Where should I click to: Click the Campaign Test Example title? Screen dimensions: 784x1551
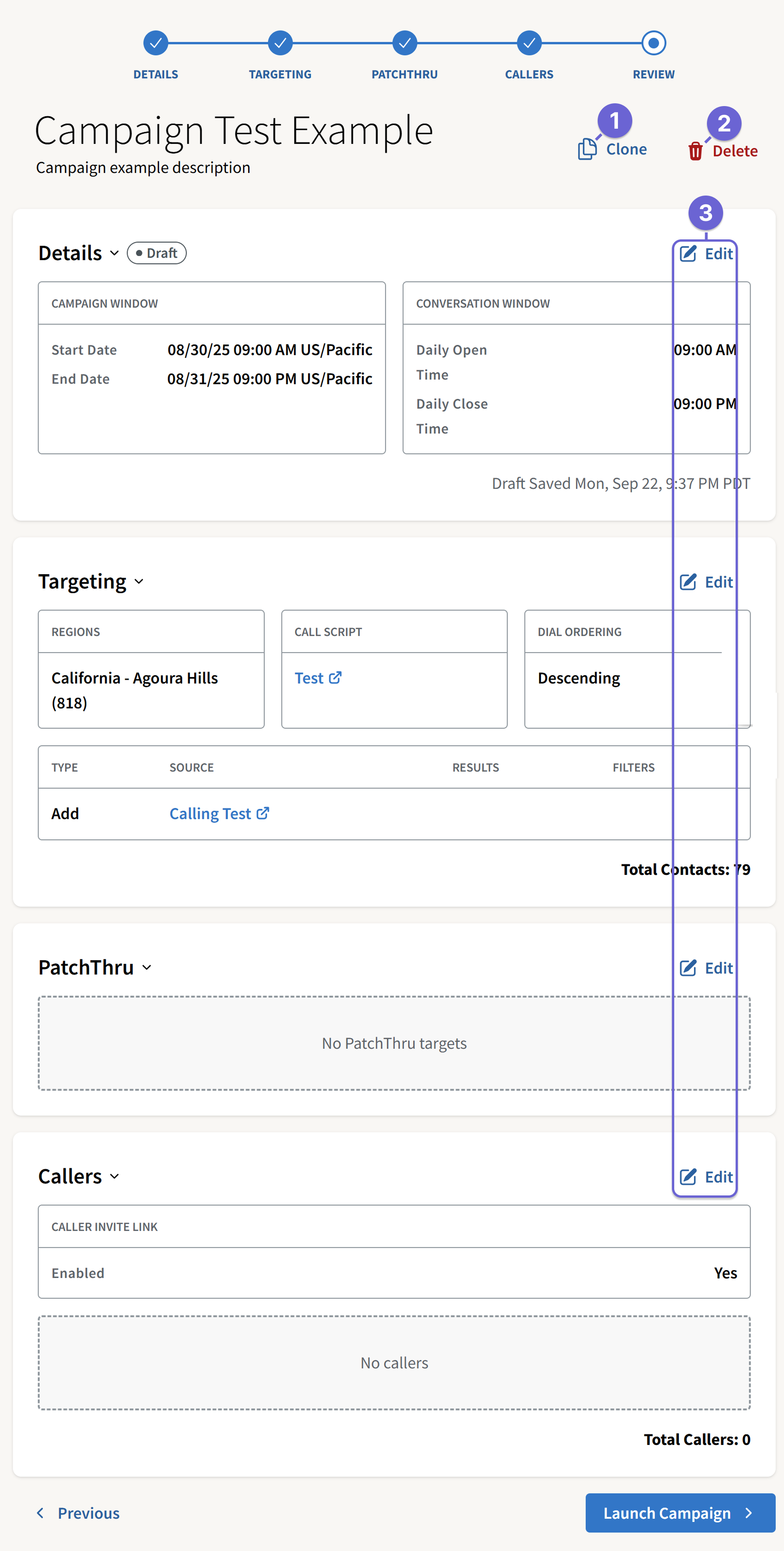234,131
